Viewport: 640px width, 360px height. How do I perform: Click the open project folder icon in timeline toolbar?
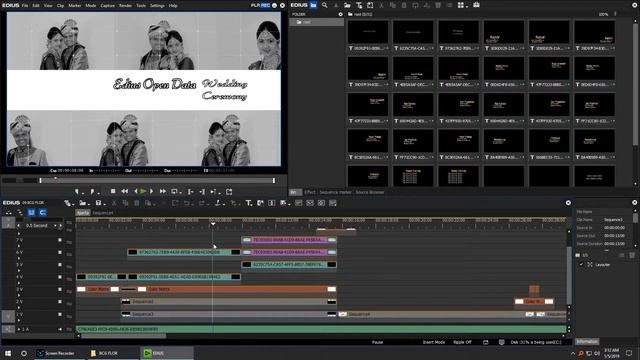tap(82, 203)
